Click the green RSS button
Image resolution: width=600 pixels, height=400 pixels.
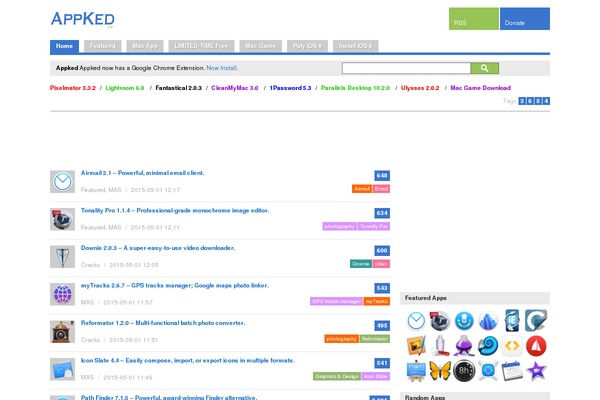[474, 19]
